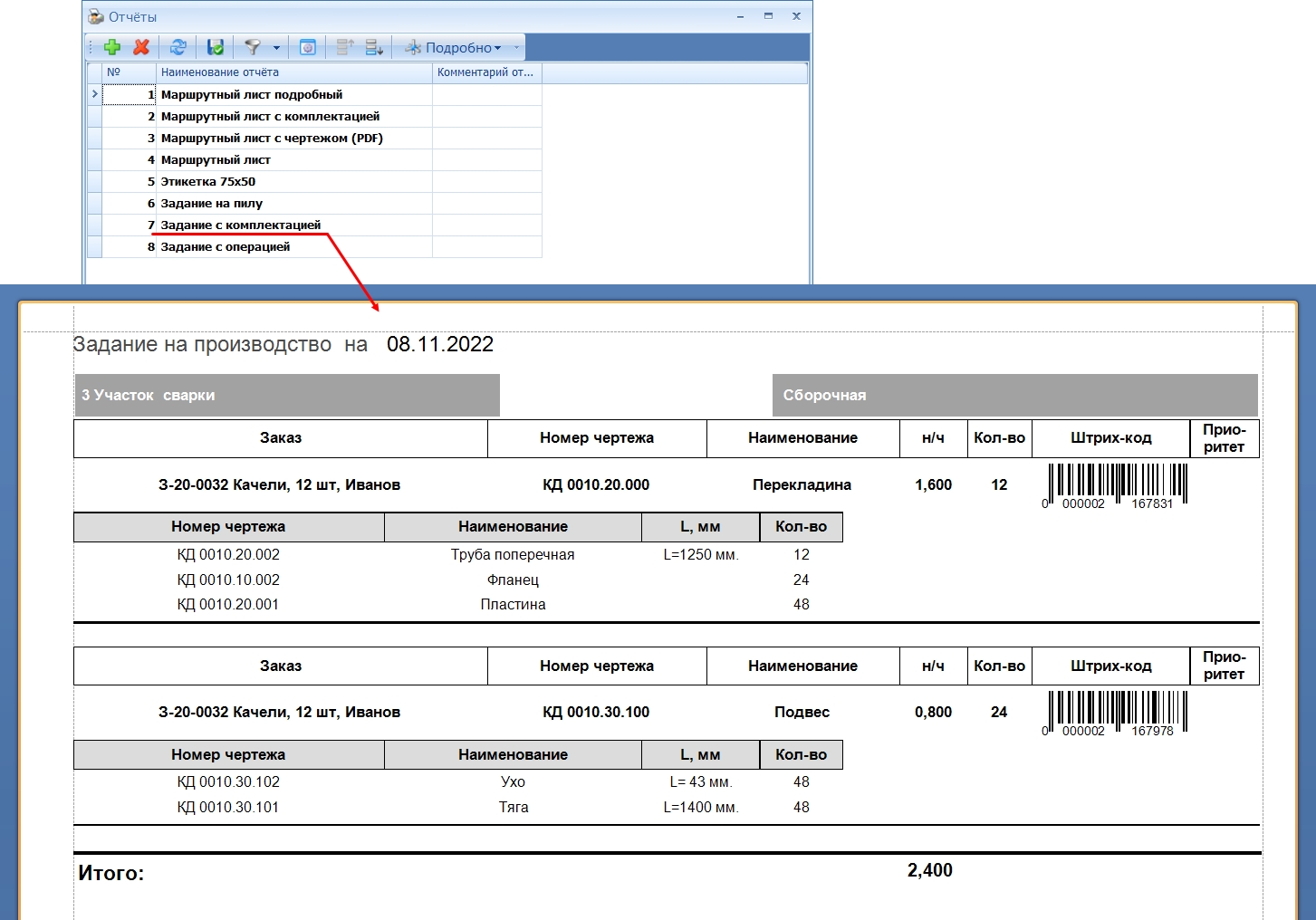Delete the selected report with the red cross
The image size is (1316, 920).
141,47
